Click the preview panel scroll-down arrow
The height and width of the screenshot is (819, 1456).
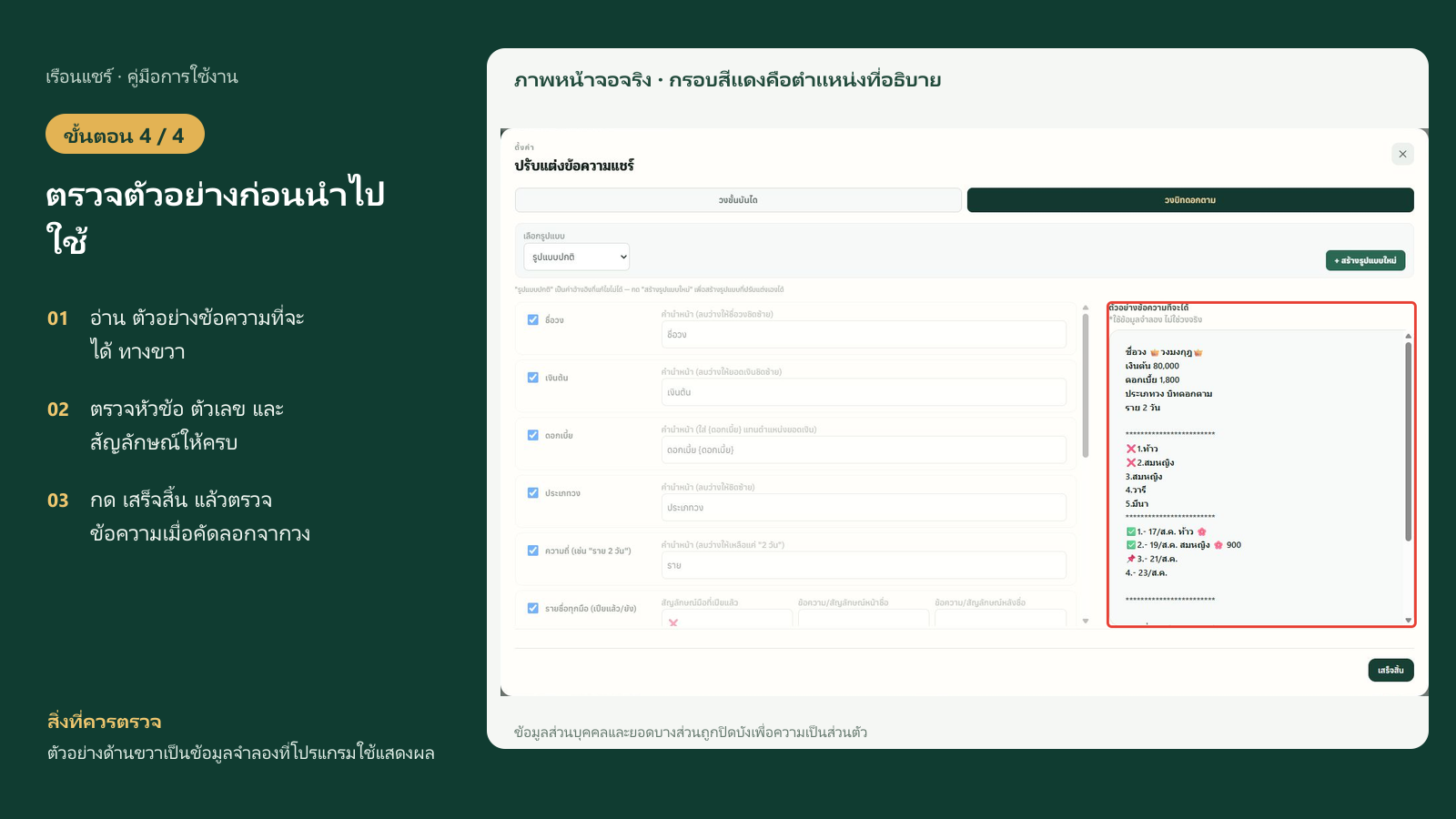pos(1408,621)
